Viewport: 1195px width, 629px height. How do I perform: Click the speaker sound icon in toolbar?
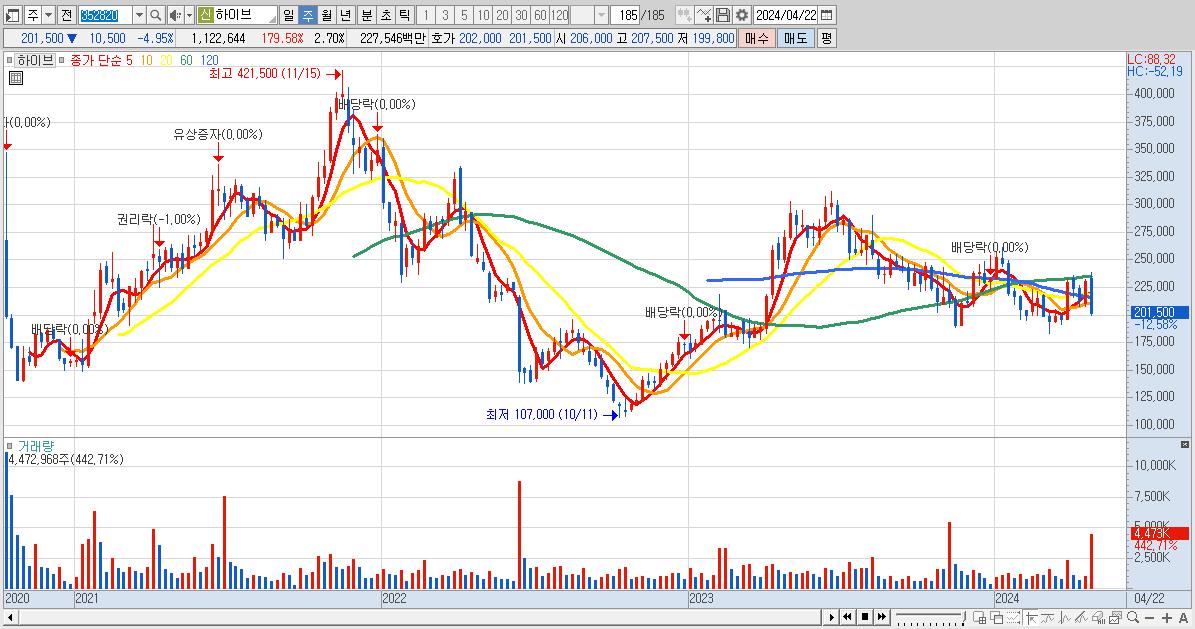(175, 14)
